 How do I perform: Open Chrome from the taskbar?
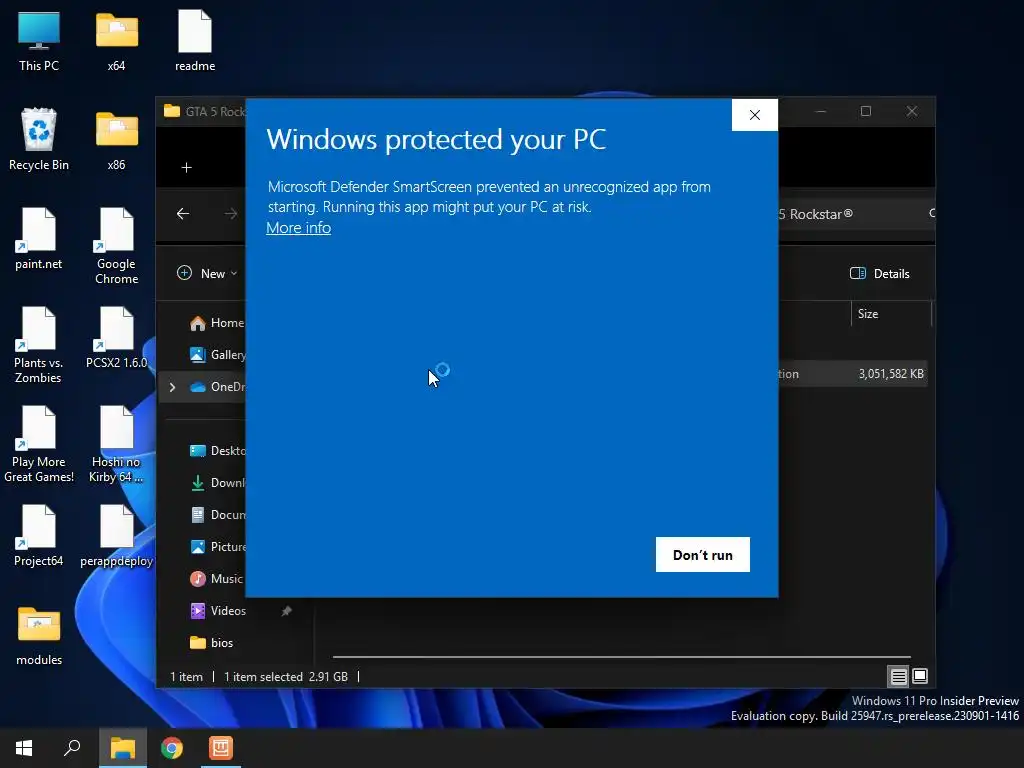pyautogui.click(x=172, y=748)
